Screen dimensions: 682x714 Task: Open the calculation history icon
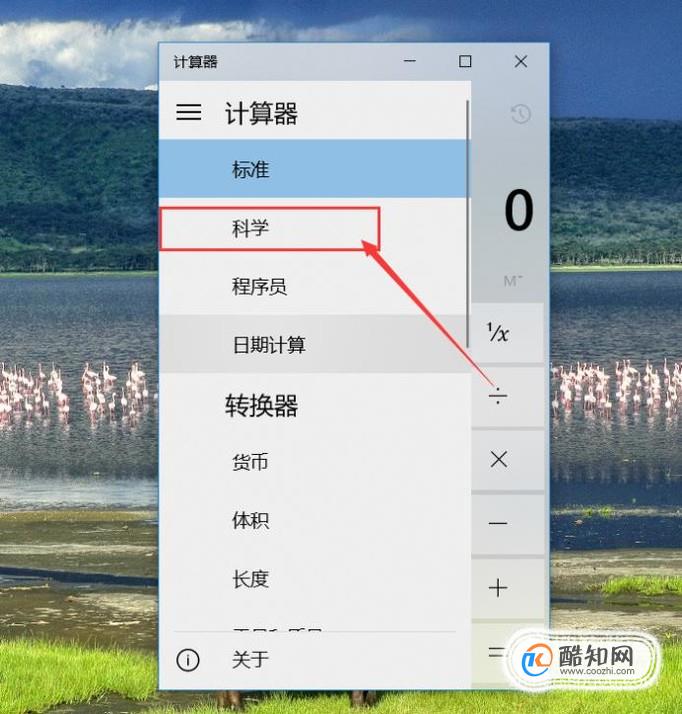tap(520, 114)
